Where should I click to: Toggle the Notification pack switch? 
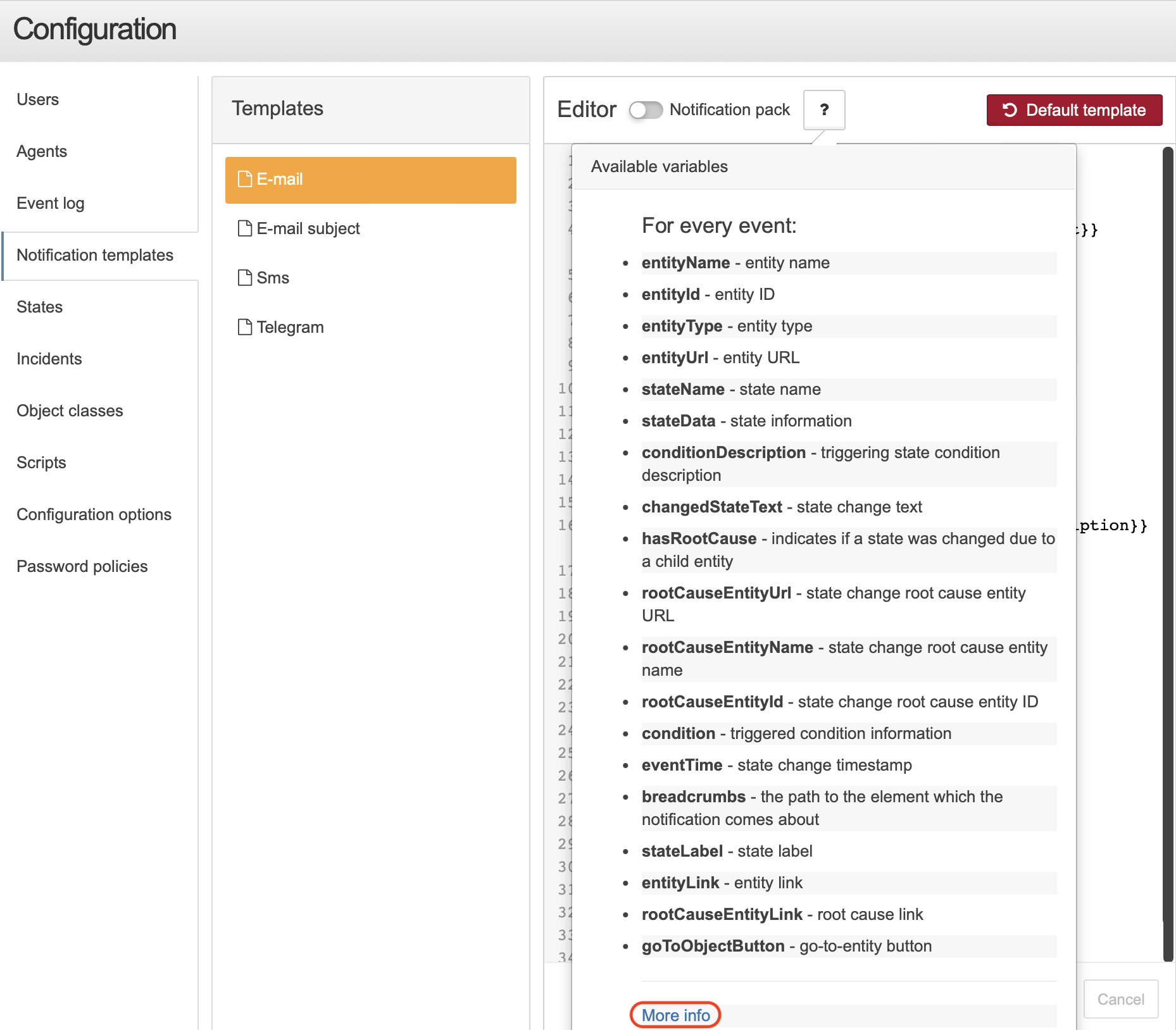coord(646,110)
